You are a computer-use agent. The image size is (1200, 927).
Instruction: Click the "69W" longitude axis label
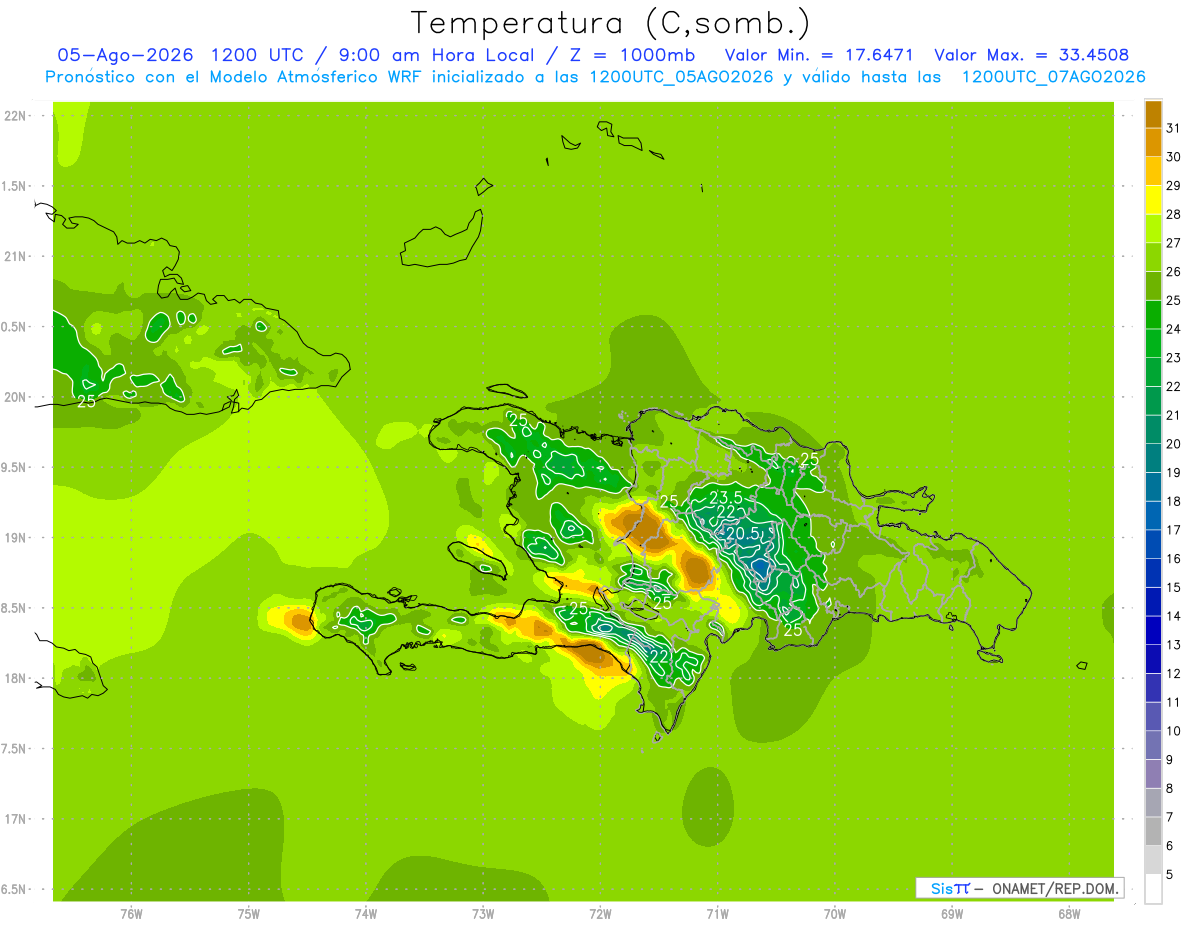(952, 914)
